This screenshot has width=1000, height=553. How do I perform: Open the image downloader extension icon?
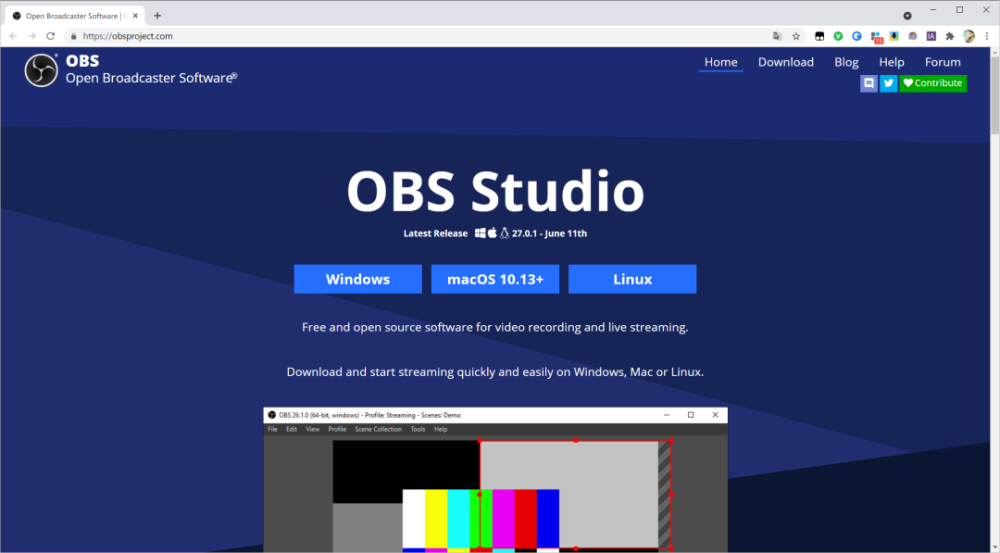click(x=894, y=36)
